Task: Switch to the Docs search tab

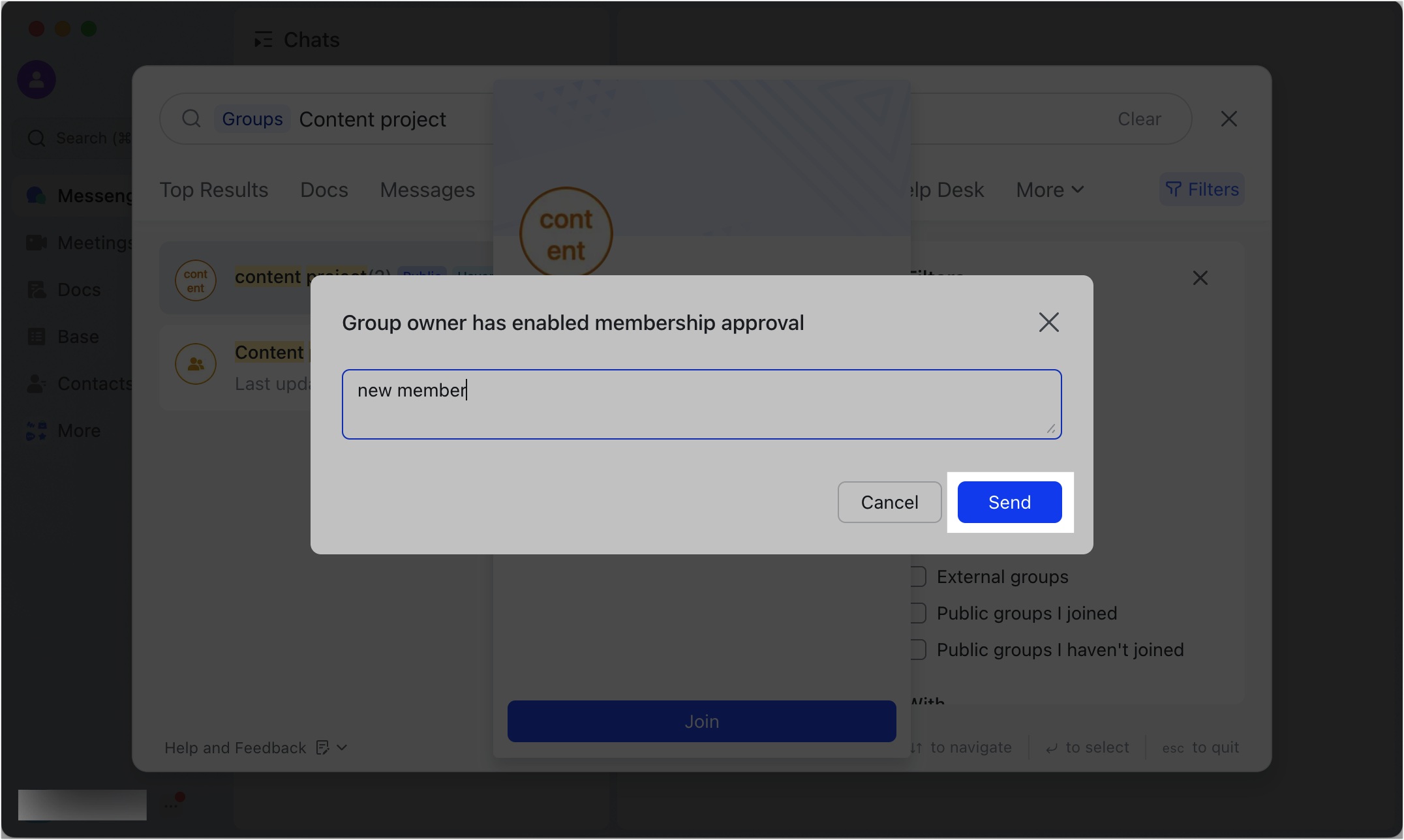Action: pyautogui.click(x=324, y=190)
